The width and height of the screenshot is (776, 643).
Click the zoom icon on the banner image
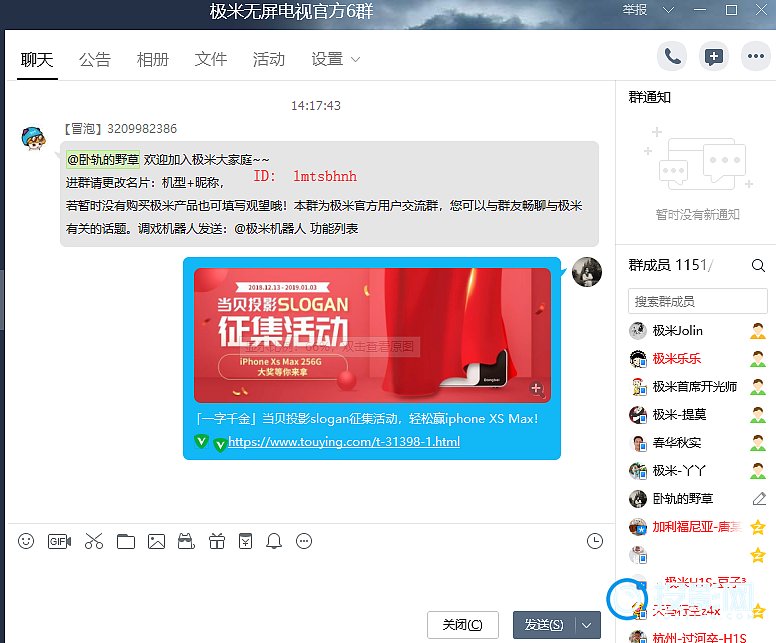536,389
